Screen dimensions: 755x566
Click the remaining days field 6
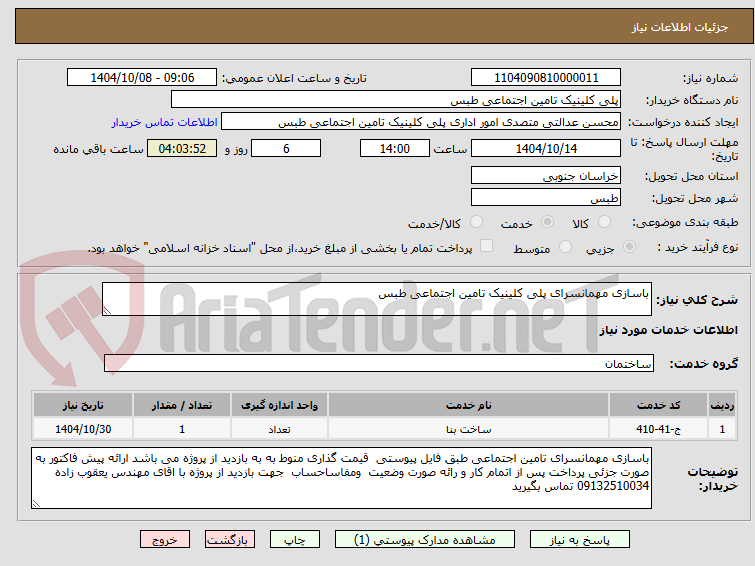286,148
